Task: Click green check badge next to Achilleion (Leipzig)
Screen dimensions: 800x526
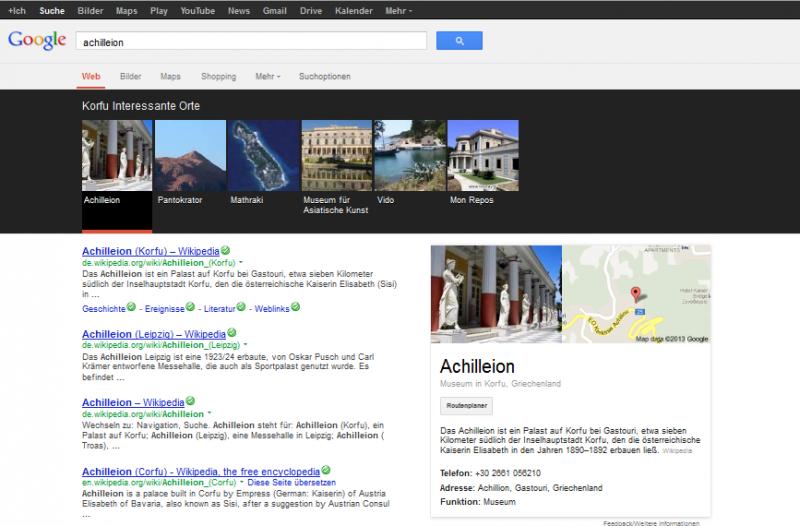Action: [x=232, y=333]
